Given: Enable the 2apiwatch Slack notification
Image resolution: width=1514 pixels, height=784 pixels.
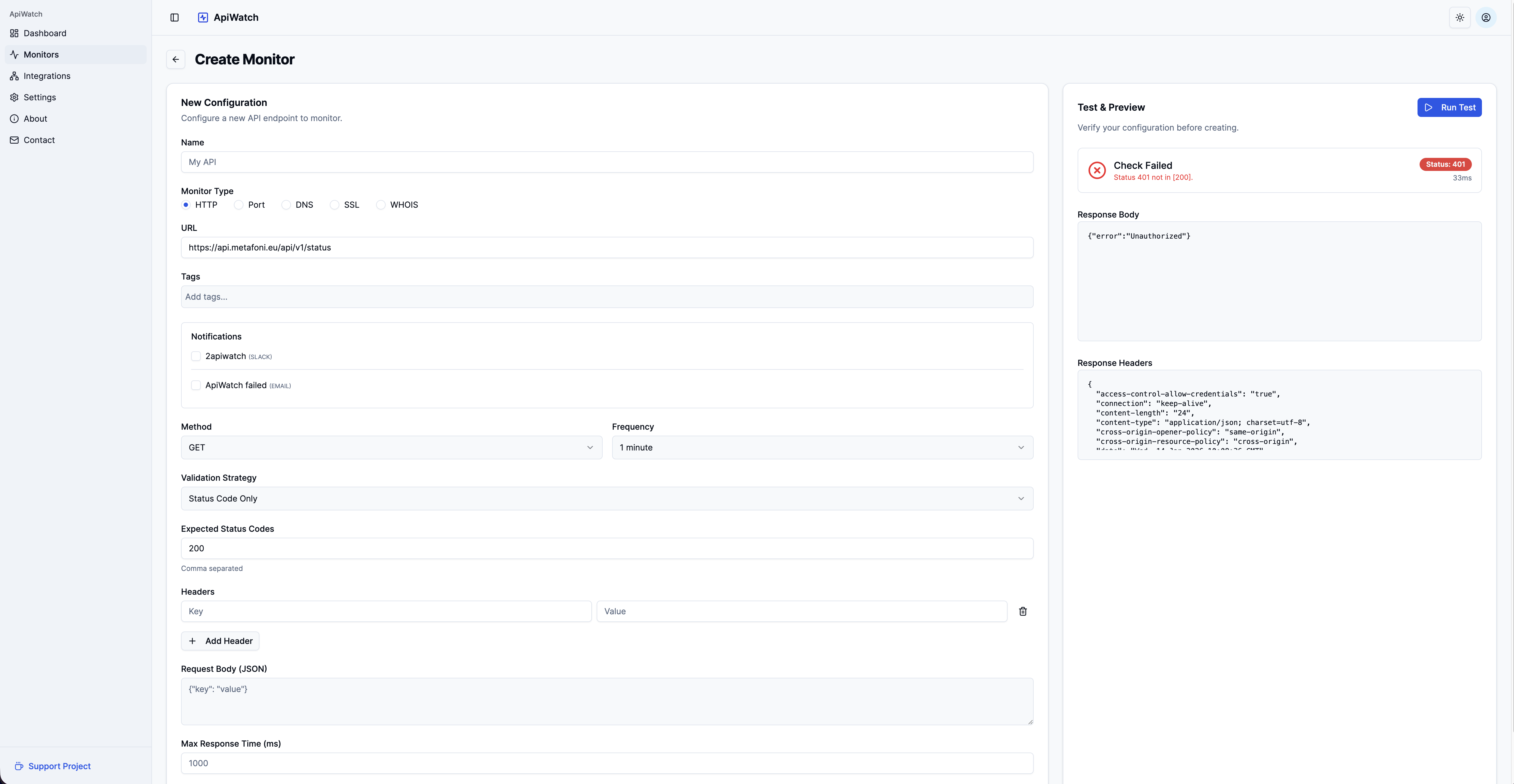Looking at the screenshot, I should pos(196,356).
